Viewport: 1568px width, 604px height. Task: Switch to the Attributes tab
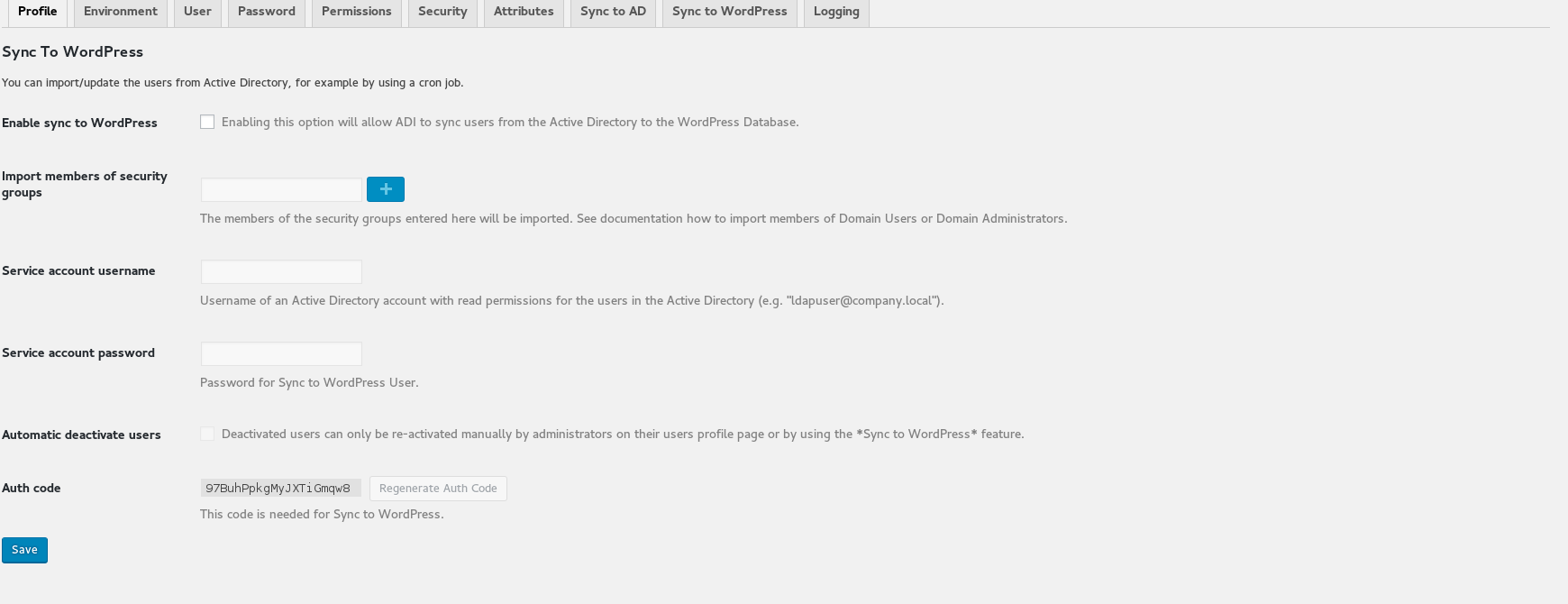524,12
